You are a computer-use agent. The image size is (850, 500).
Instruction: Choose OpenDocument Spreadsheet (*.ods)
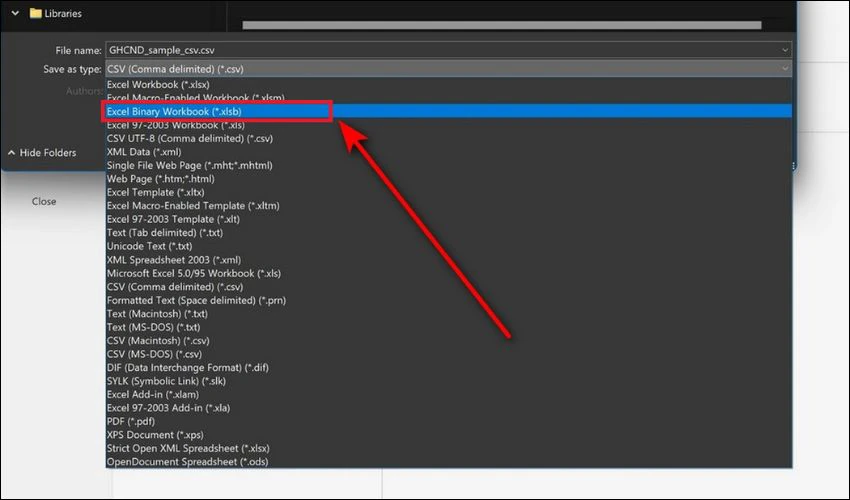tap(449, 462)
